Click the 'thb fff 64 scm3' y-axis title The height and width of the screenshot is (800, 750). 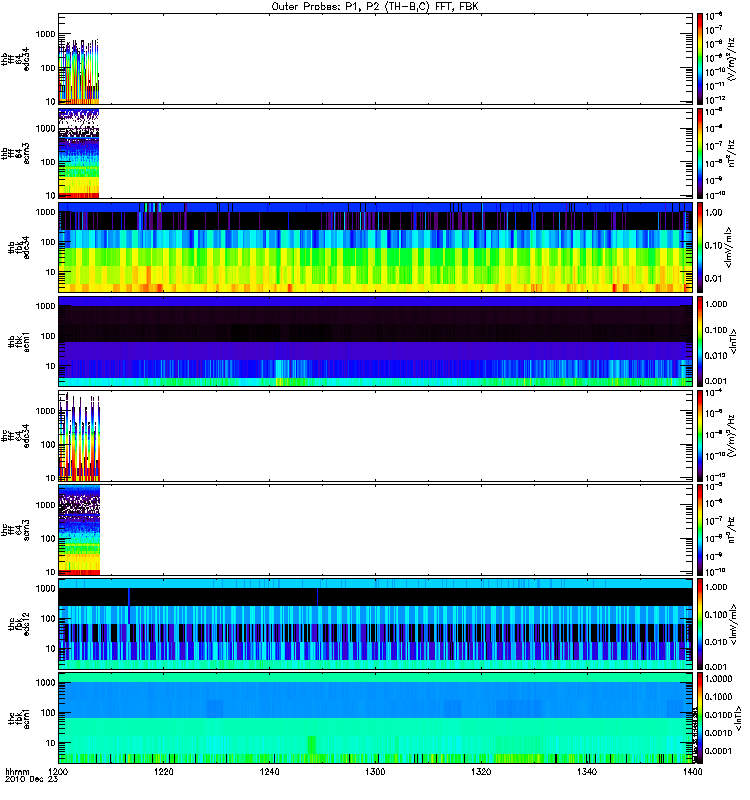coord(15,153)
